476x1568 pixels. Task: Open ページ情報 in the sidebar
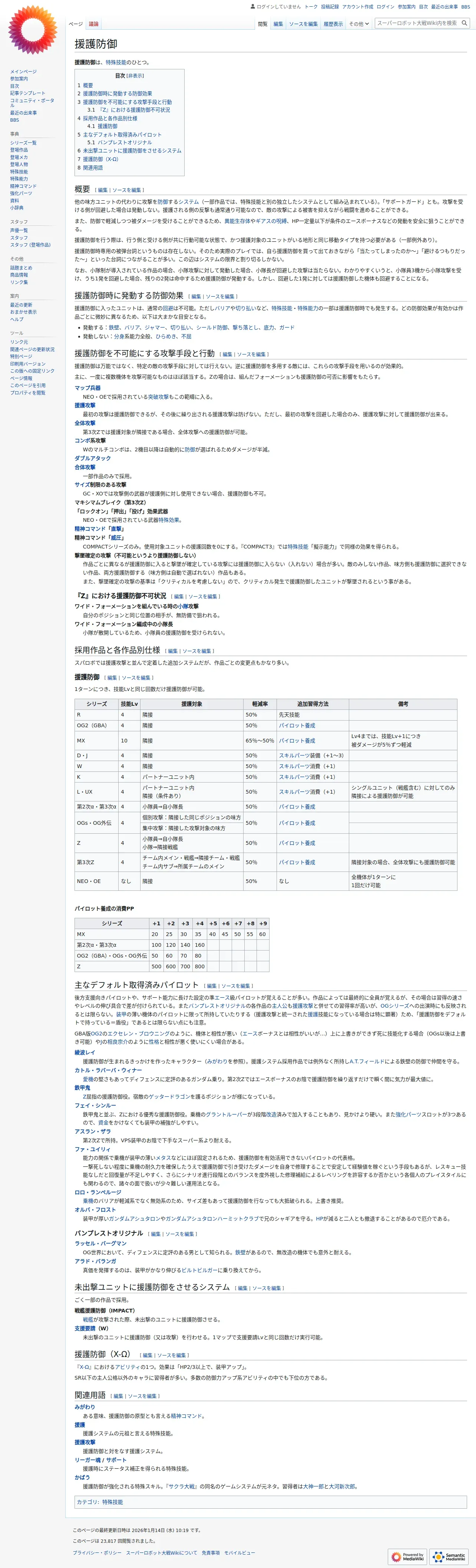point(21,379)
